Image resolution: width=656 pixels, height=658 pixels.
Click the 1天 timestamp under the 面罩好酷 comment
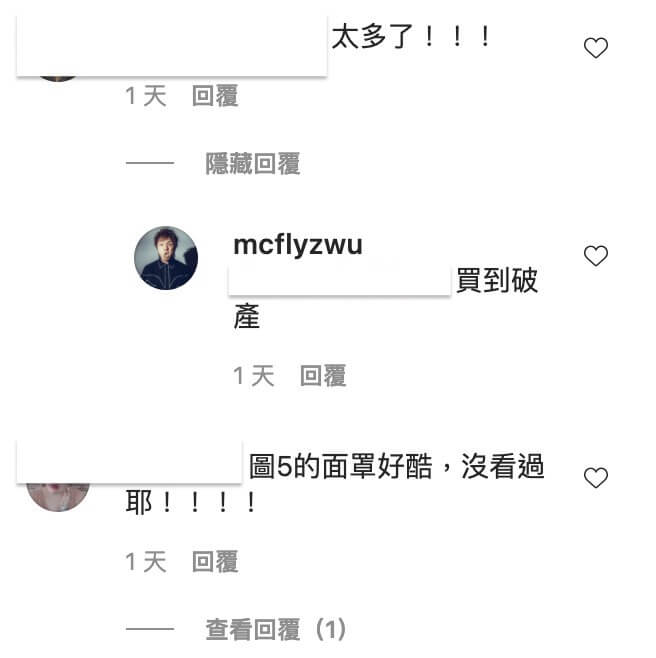coord(146,561)
